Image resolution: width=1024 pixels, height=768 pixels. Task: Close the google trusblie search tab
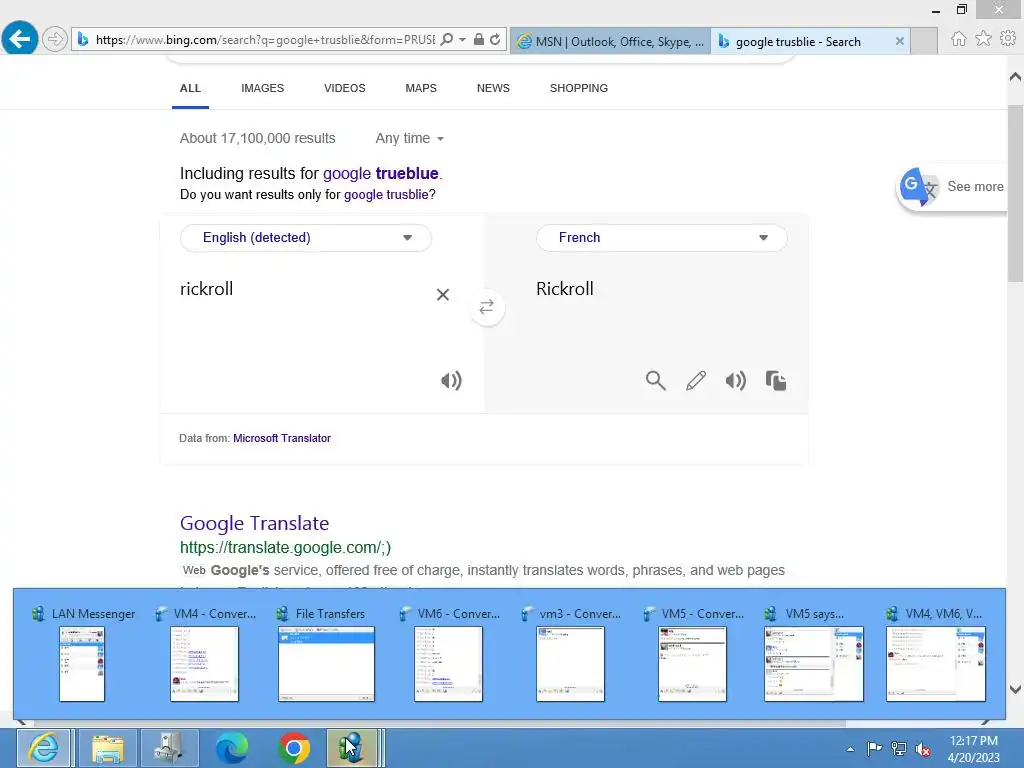tap(900, 41)
